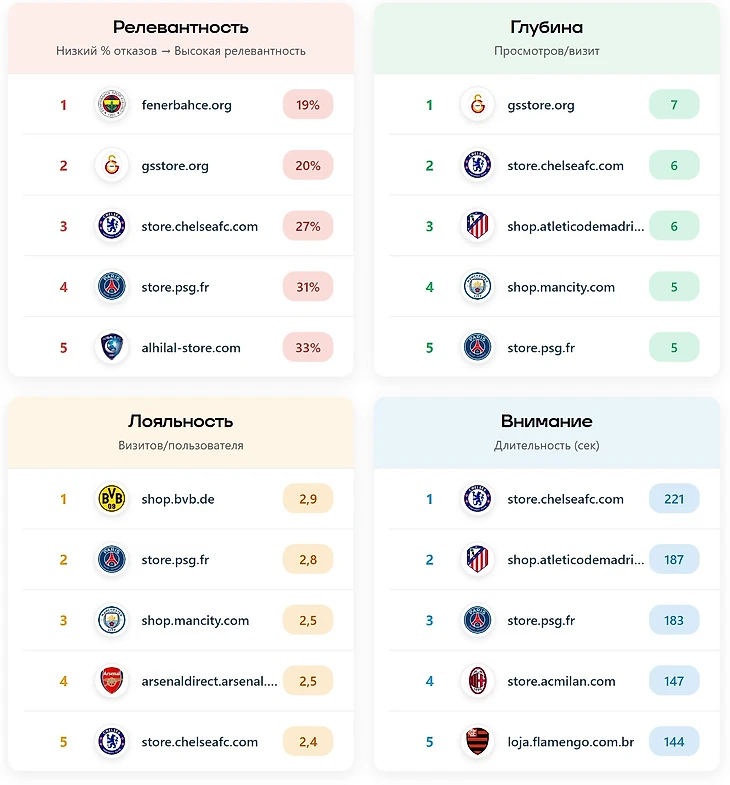Image resolution: width=730 pixels, height=785 pixels.
Task: Open fenerbahce.org link
Action: point(186,105)
